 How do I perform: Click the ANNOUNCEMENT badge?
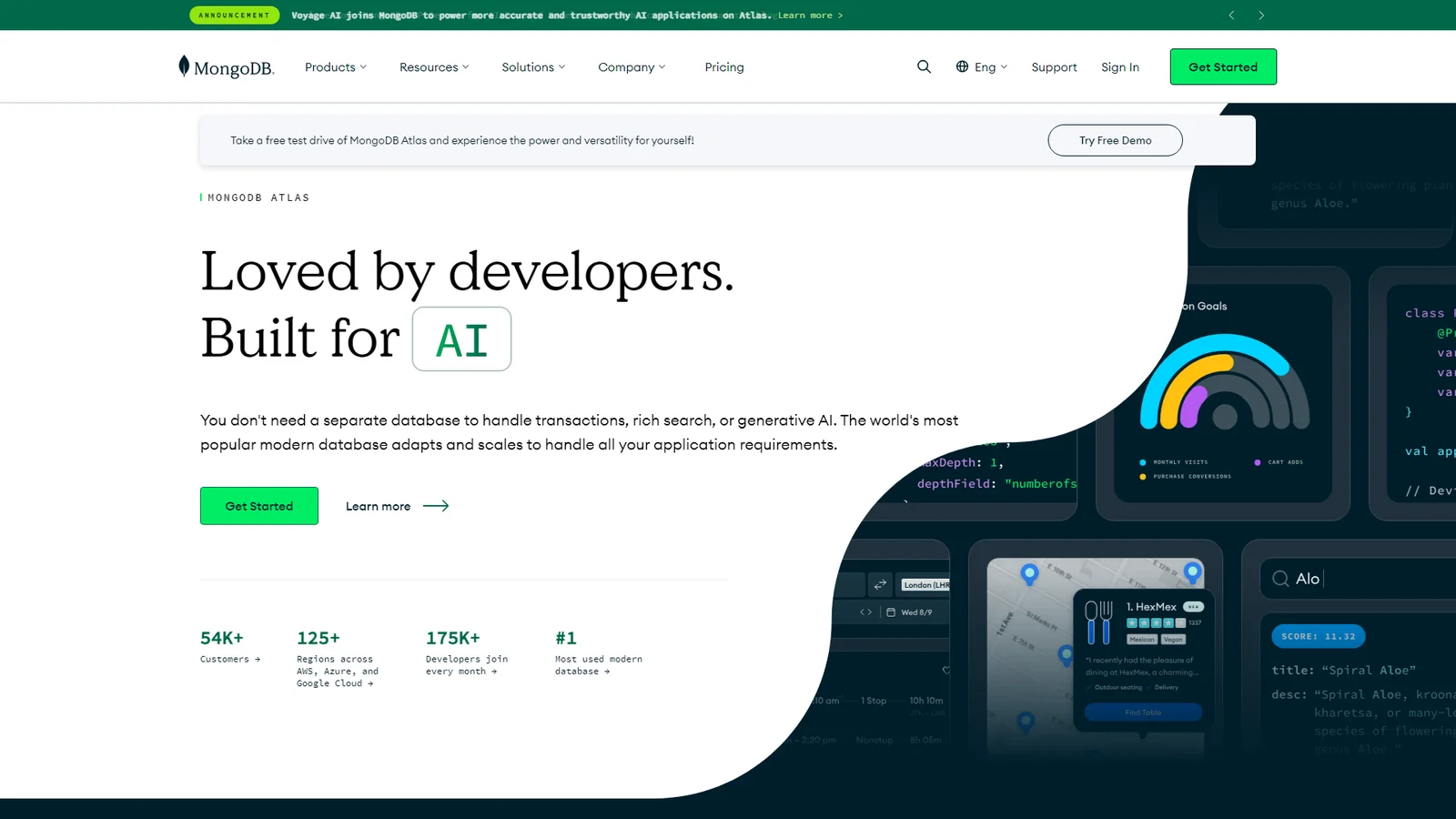coord(235,15)
